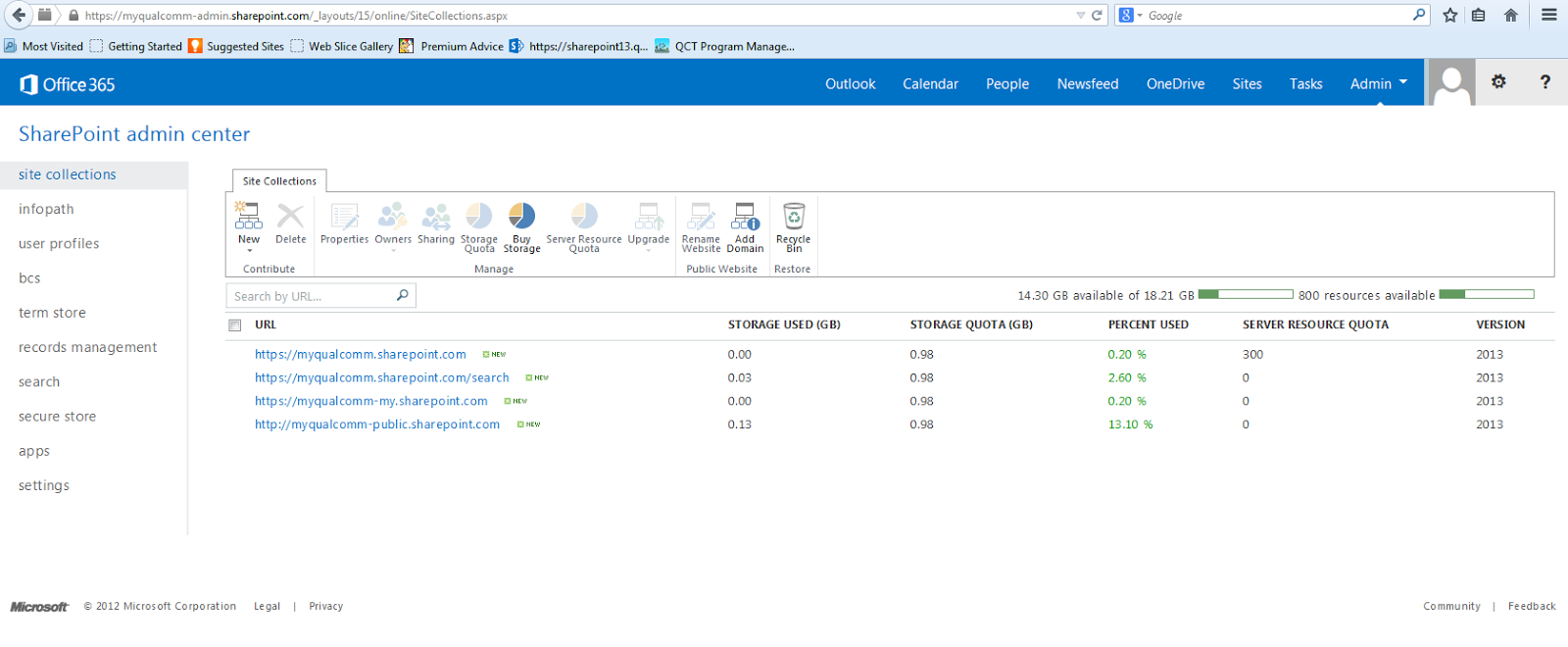
Task: Click the user profile picture
Action: [x=1451, y=82]
